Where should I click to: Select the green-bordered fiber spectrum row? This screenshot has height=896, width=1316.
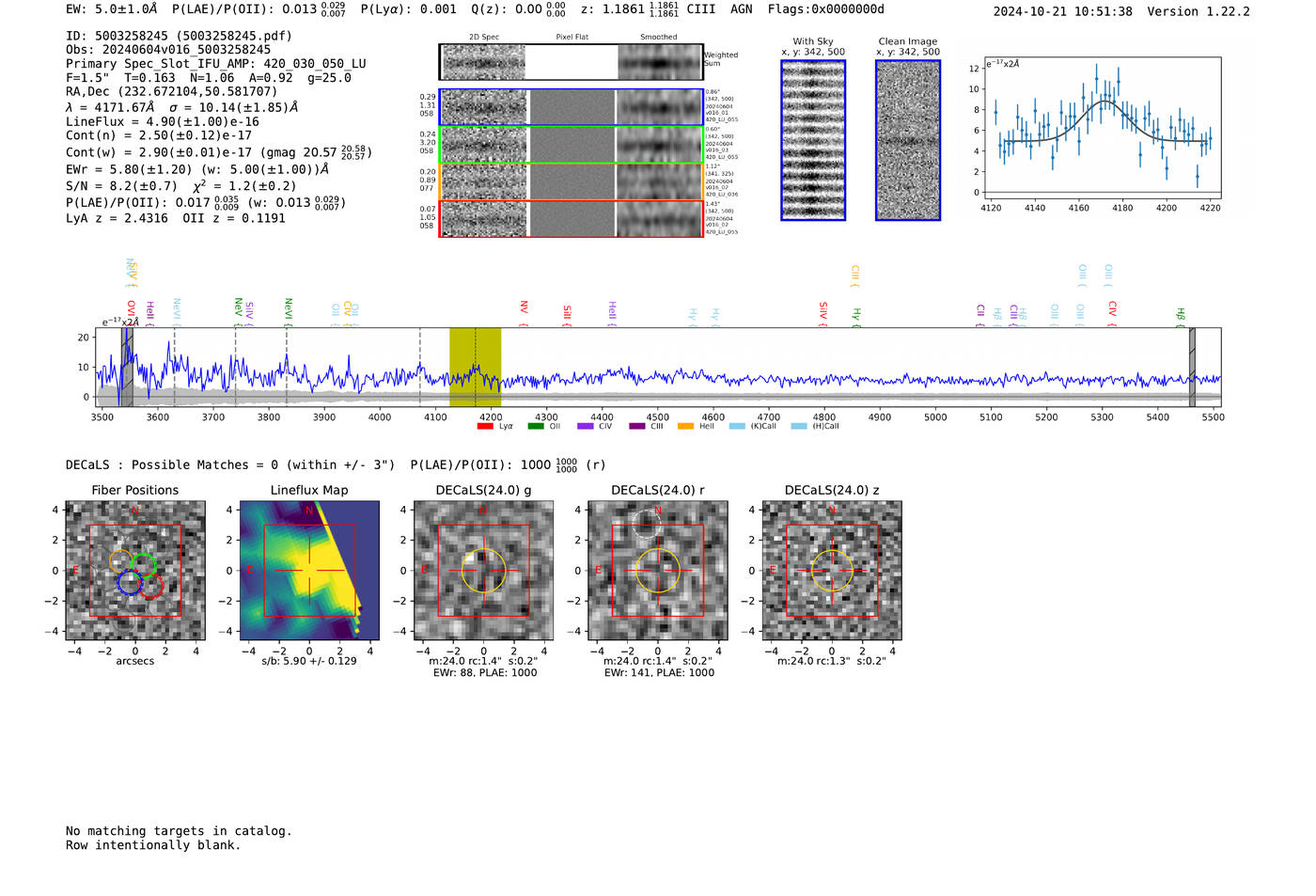[x=571, y=144]
